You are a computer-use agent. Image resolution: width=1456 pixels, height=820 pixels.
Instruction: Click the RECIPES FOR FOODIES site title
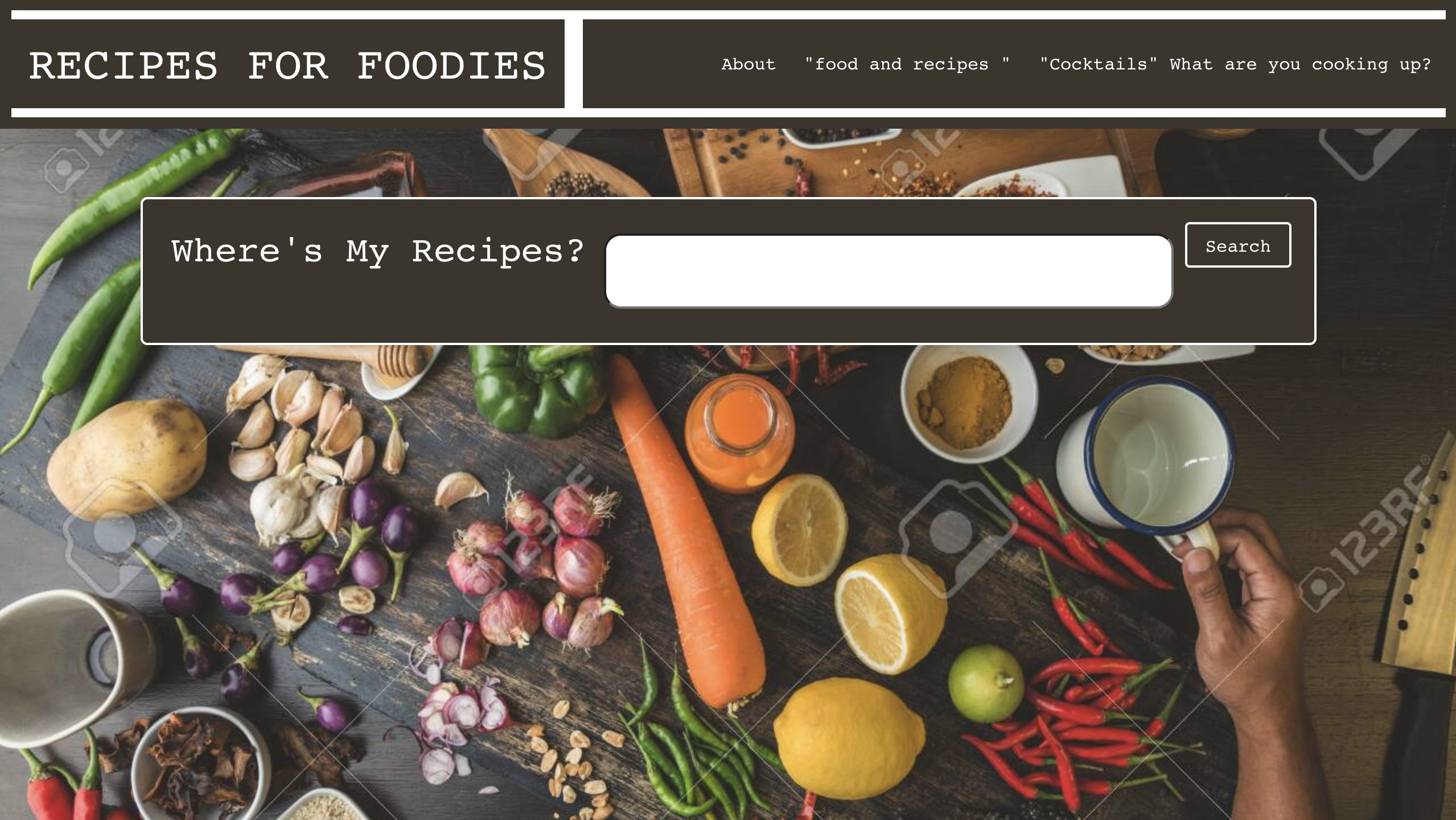287,65
